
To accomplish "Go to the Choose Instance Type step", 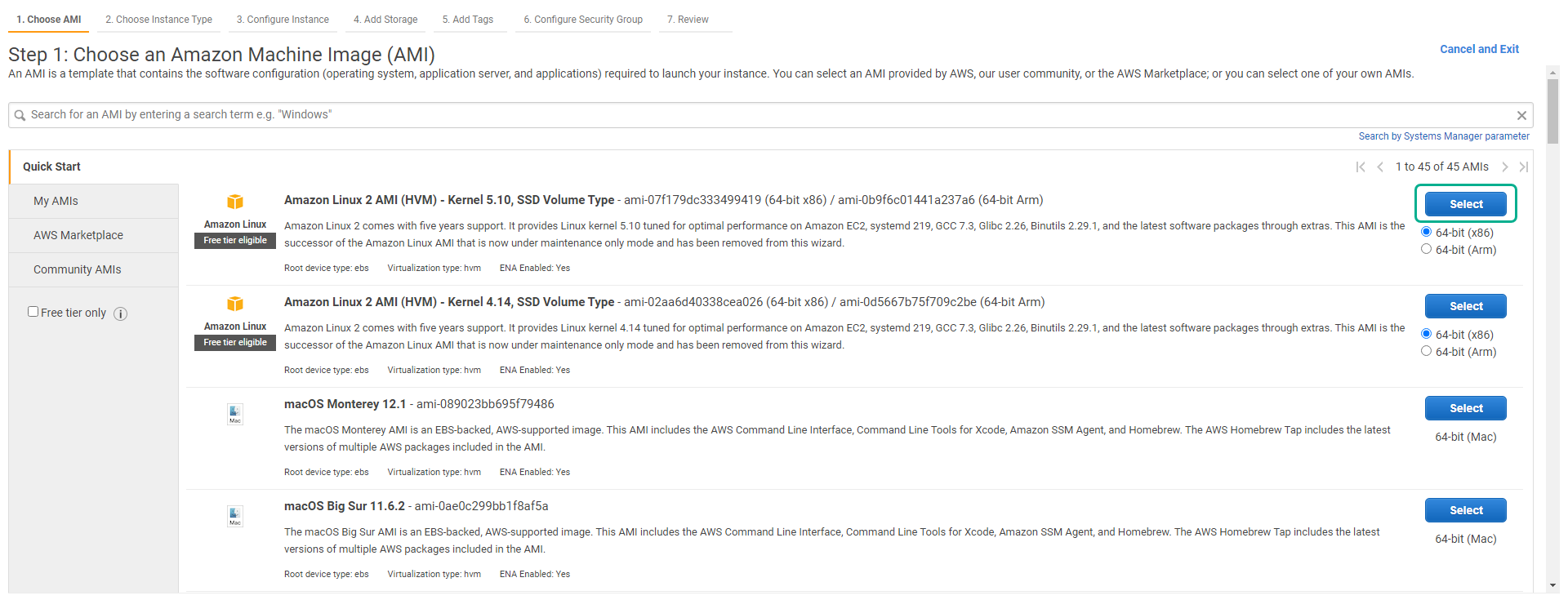I will coord(158,20).
